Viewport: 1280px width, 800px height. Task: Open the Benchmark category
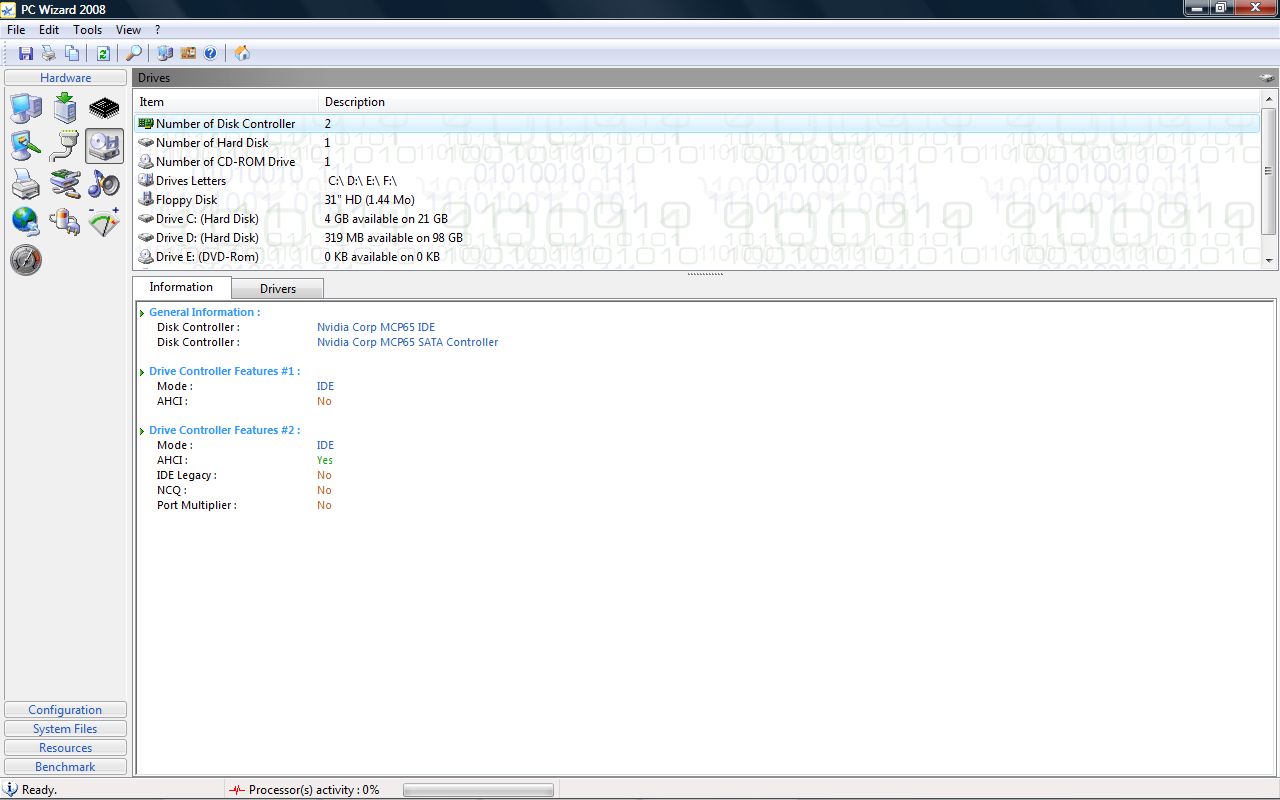[66, 767]
